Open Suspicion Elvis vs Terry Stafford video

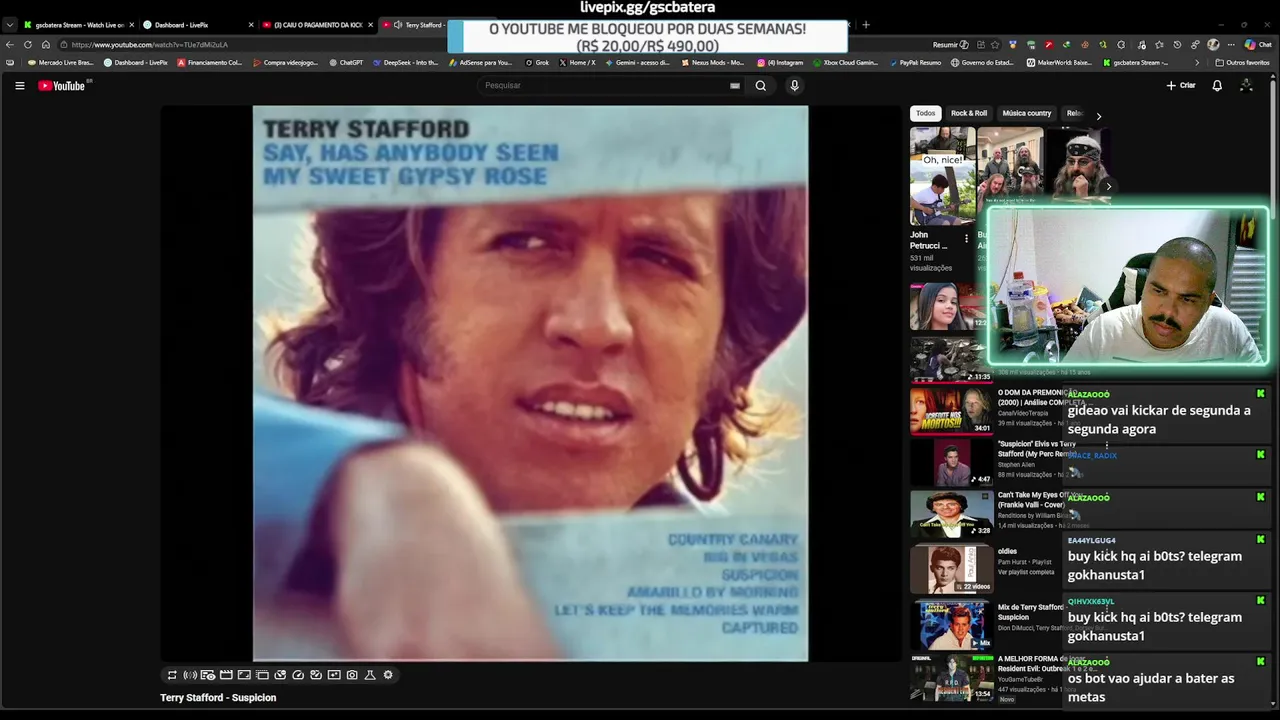pyautogui.click(x=951, y=463)
